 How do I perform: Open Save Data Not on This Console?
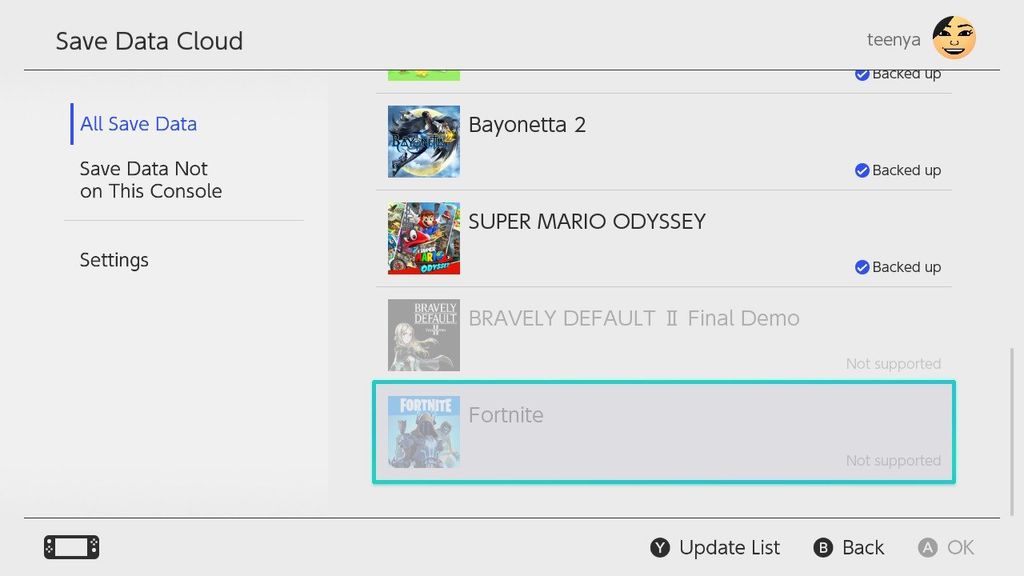point(151,180)
